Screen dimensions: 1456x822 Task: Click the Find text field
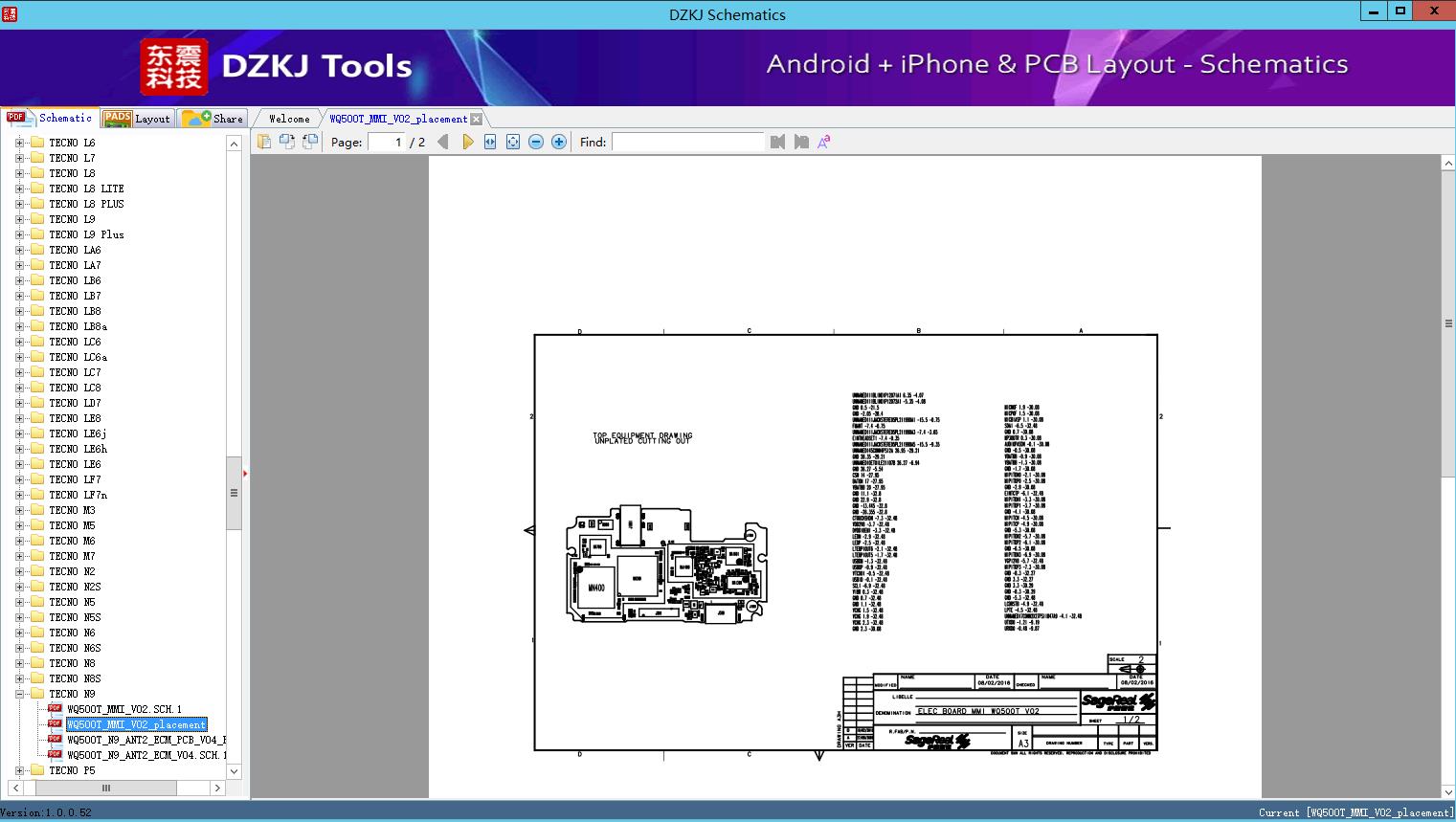point(687,142)
